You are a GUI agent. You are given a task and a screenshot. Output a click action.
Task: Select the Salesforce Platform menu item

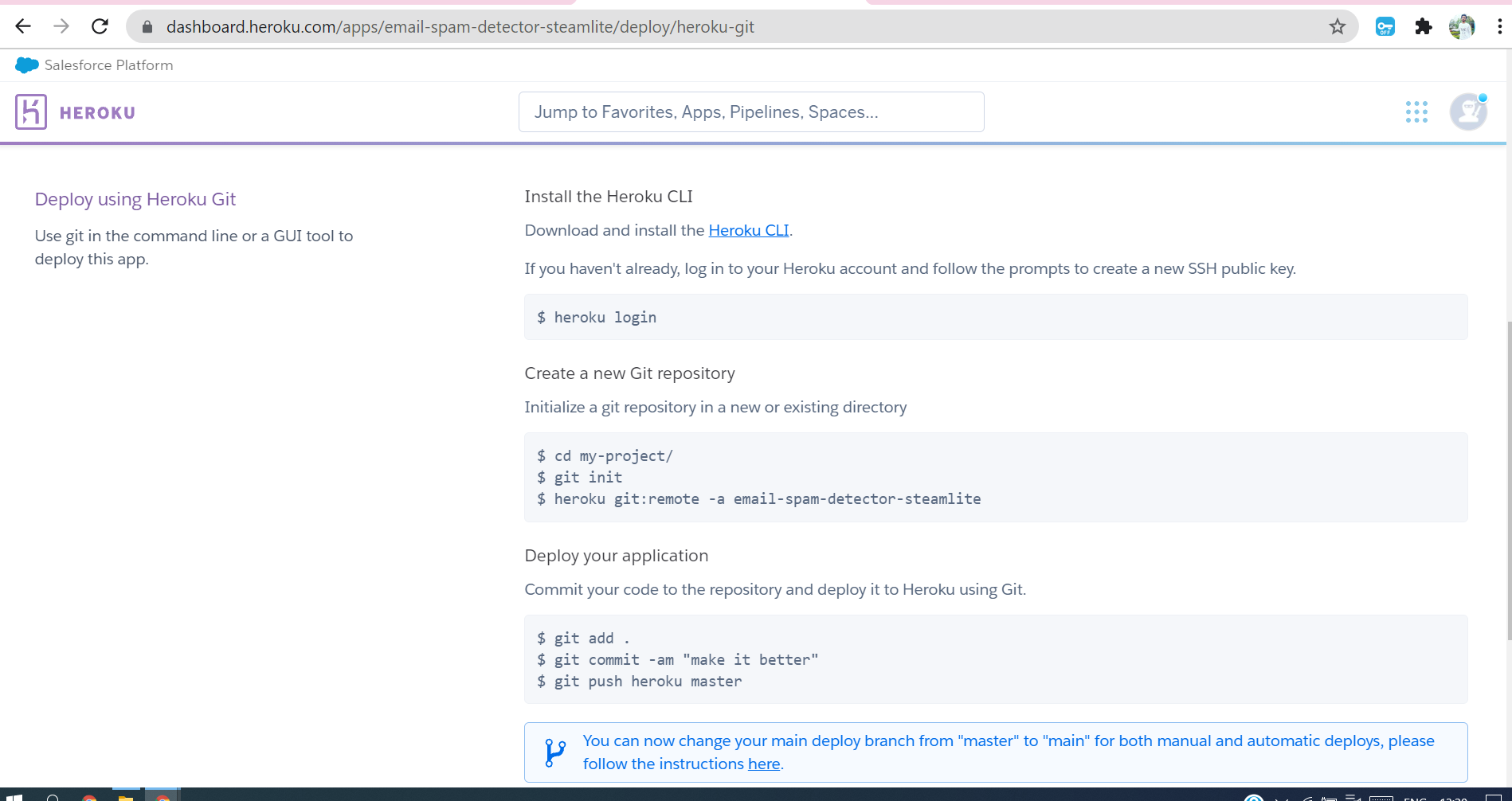click(x=108, y=64)
